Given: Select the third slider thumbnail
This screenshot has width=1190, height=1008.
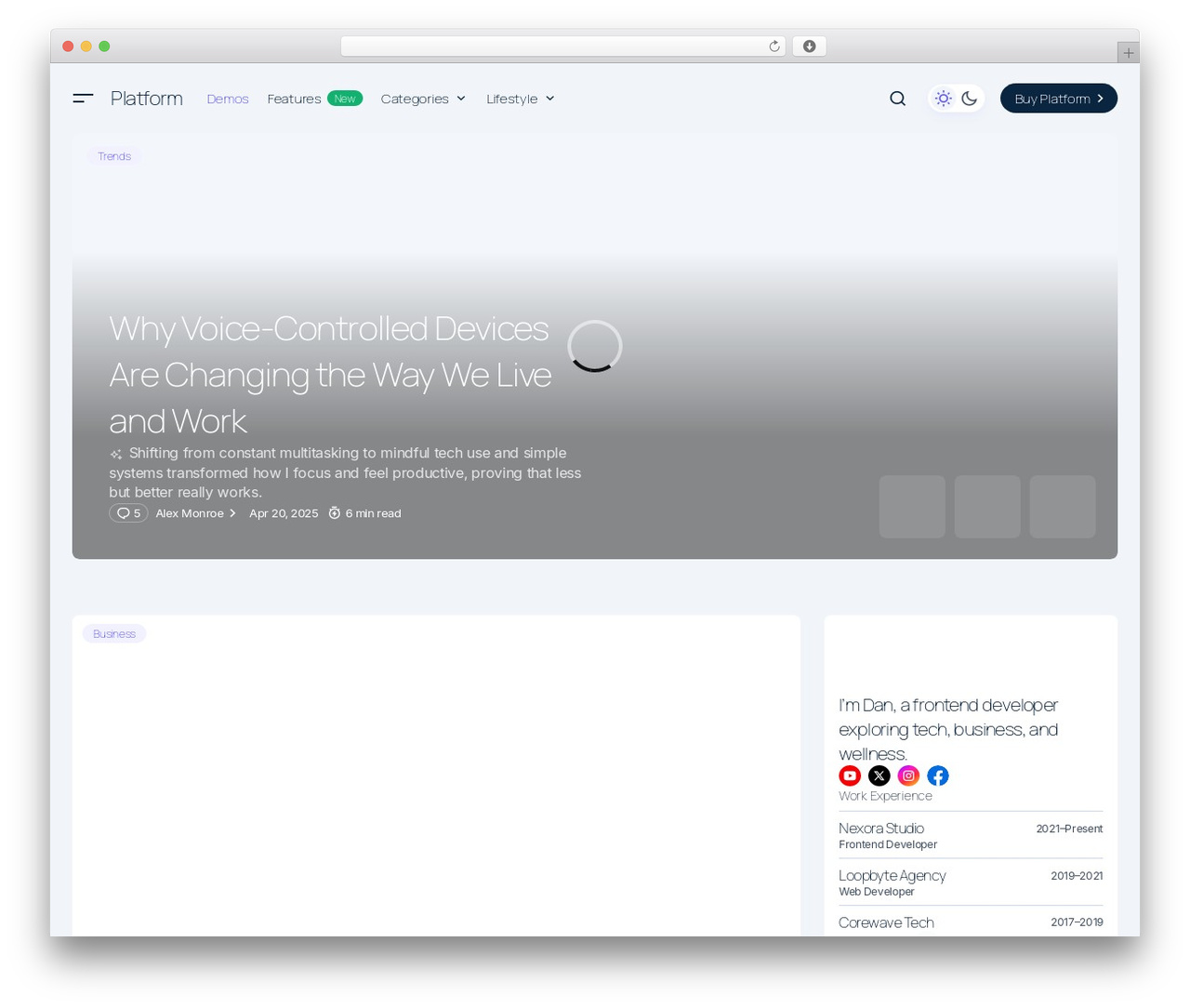Looking at the screenshot, I should [x=1063, y=507].
